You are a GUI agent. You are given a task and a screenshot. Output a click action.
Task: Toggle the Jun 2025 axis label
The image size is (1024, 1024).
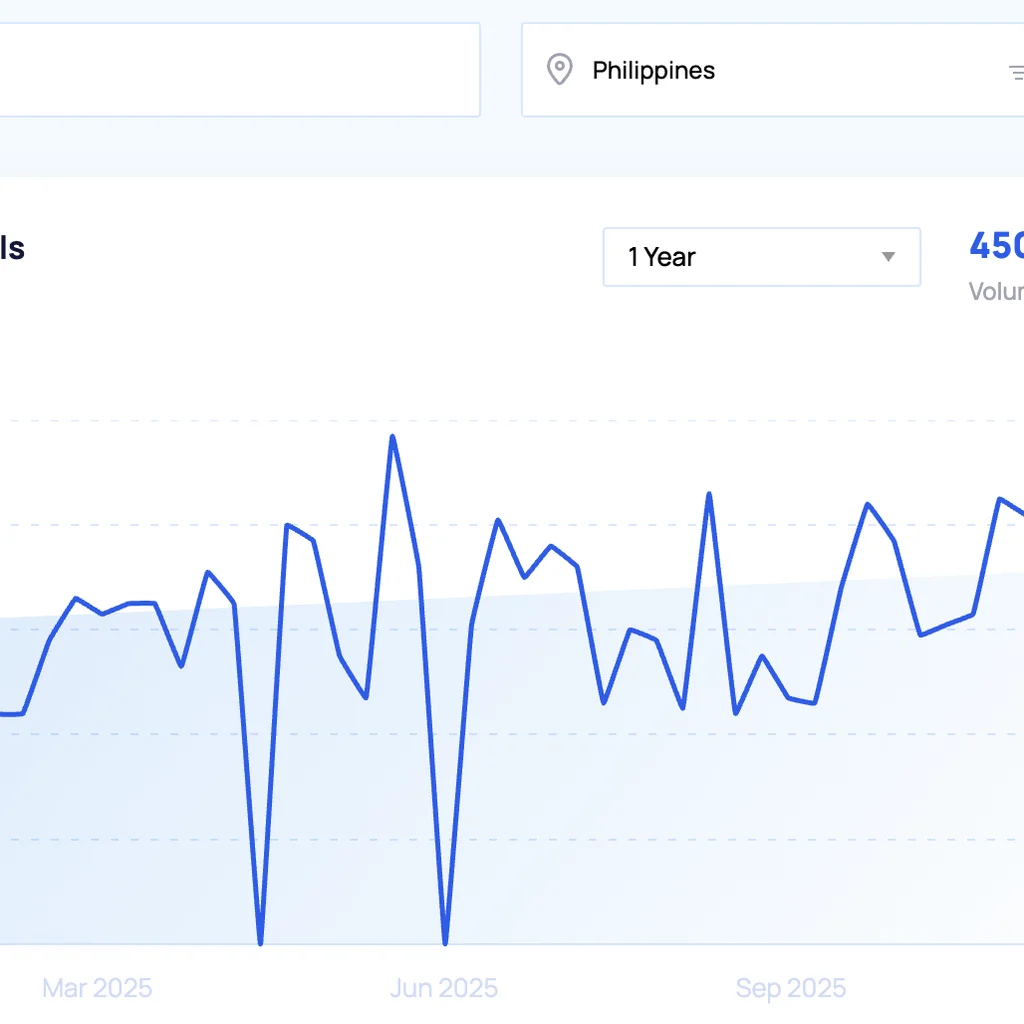(443, 988)
